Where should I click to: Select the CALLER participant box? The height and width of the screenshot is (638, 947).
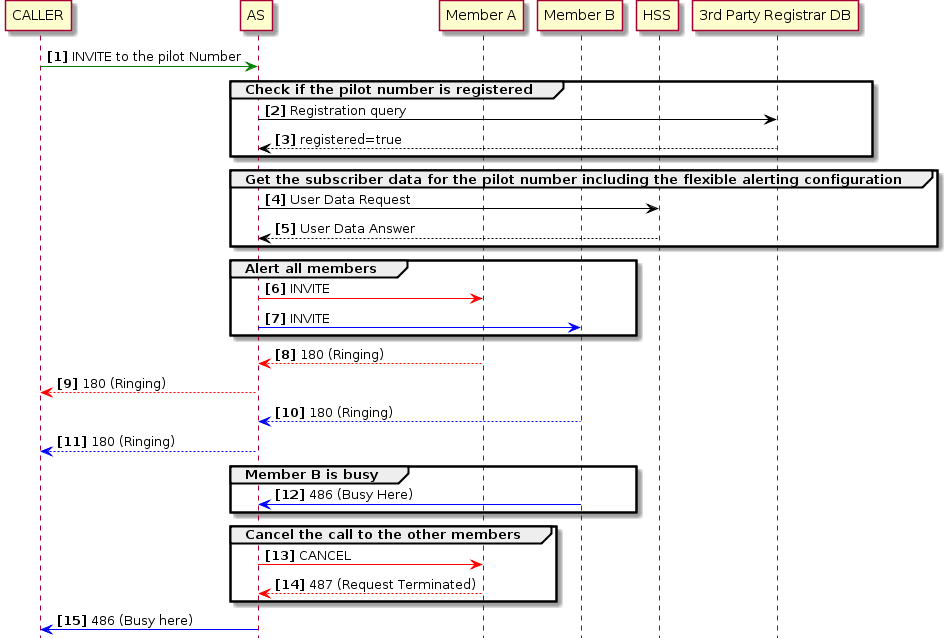click(38, 16)
